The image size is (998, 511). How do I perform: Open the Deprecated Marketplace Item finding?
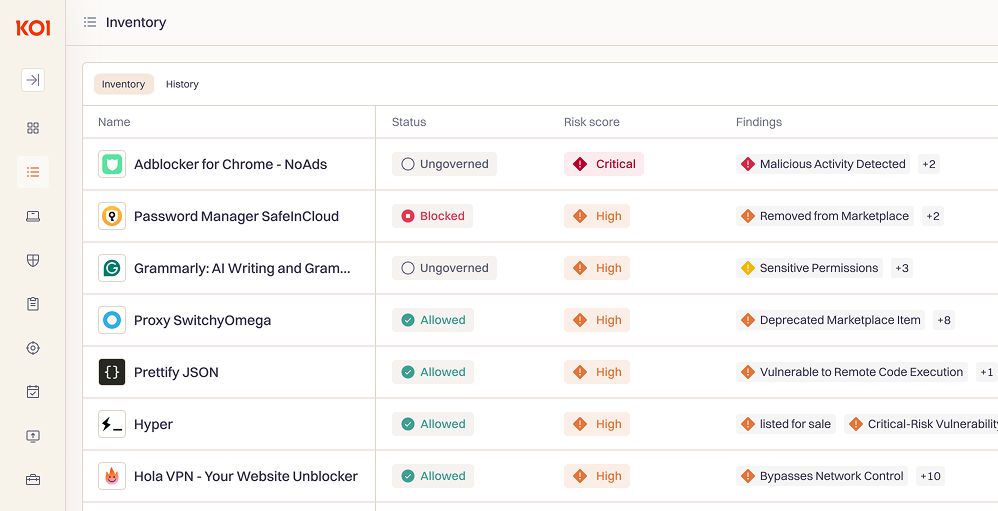pyautogui.click(x=831, y=320)
